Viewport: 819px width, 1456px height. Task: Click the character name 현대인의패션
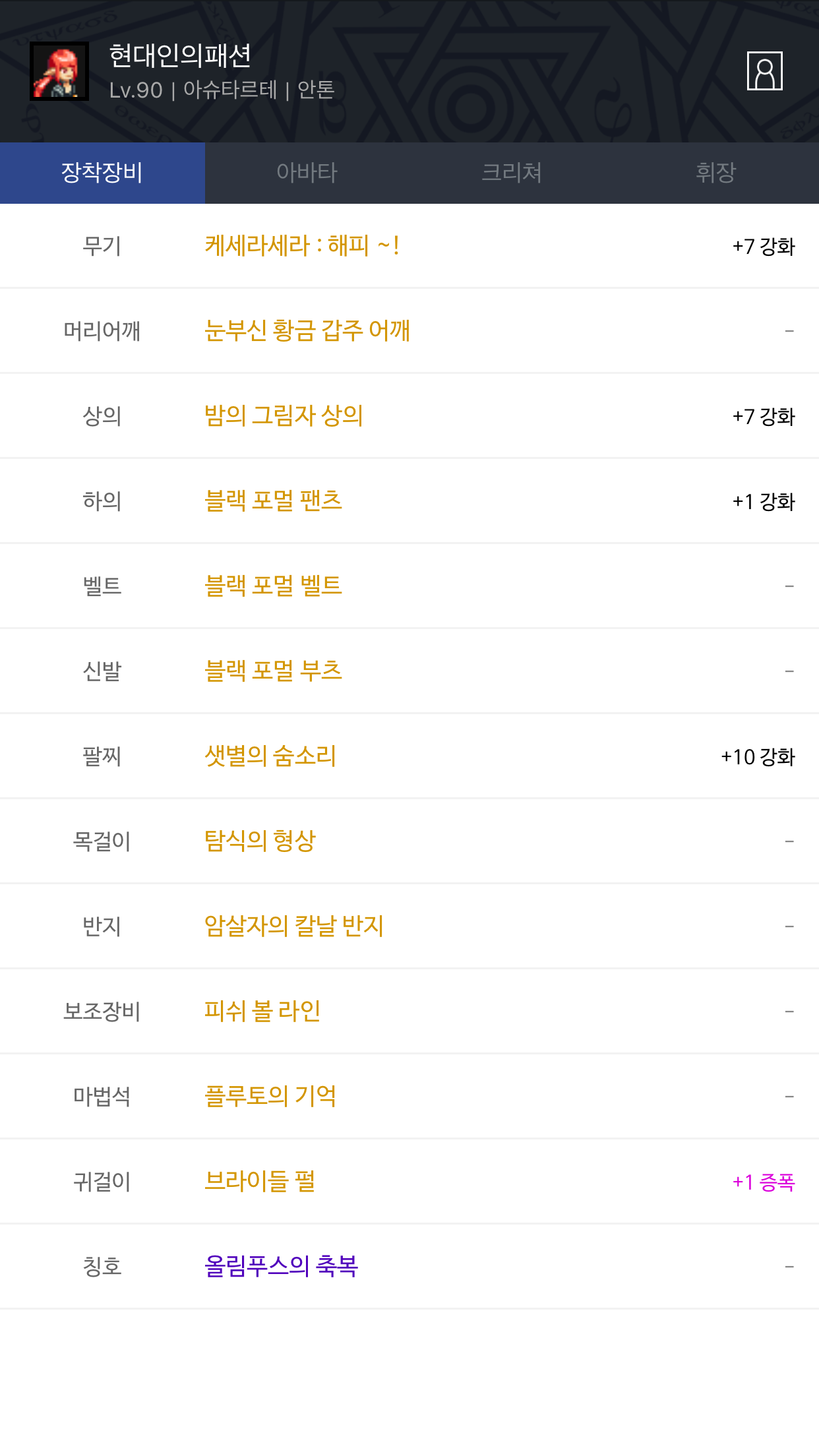[180, 55]
